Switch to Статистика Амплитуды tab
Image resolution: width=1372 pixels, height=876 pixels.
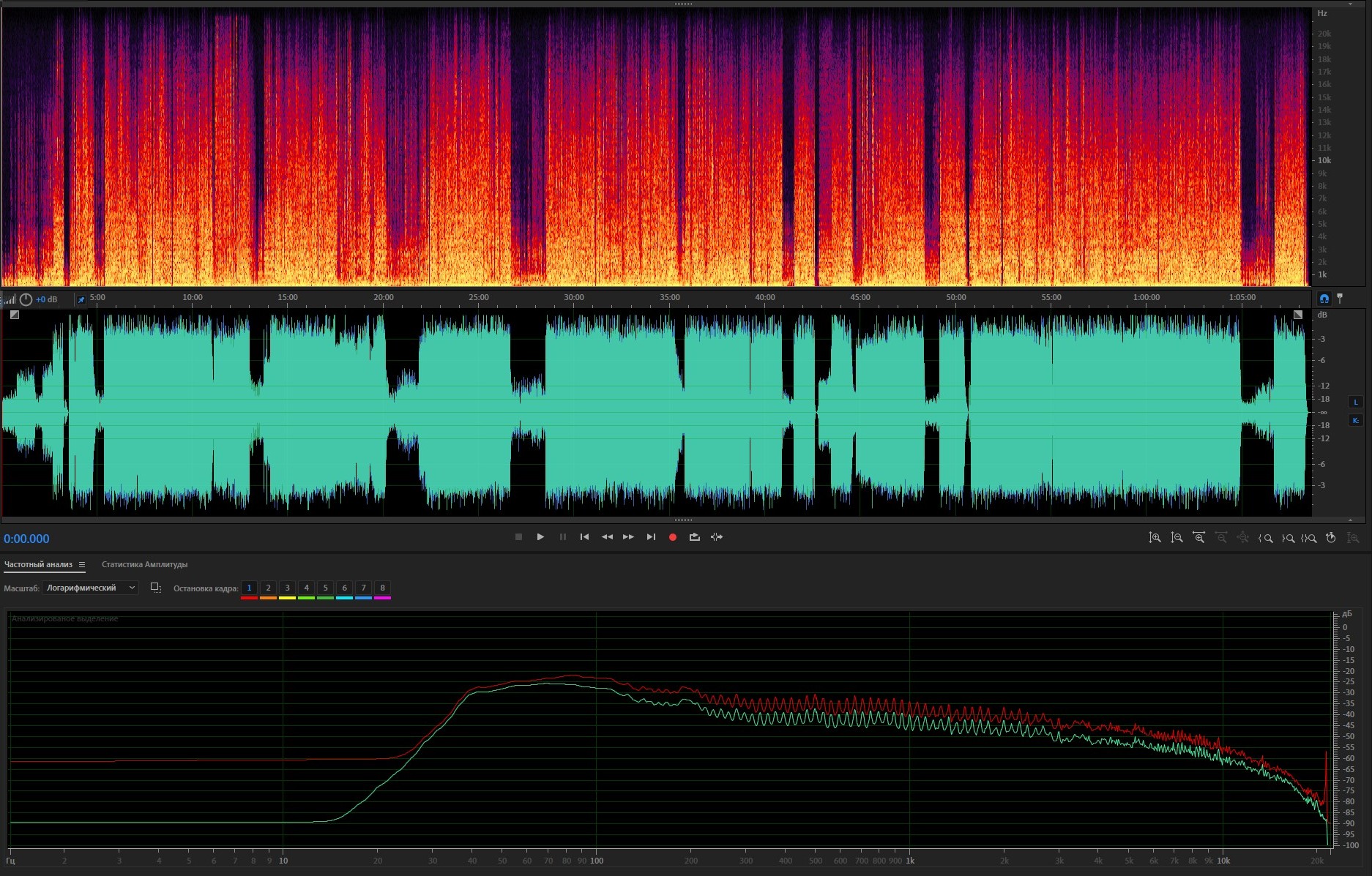point(144,565)
